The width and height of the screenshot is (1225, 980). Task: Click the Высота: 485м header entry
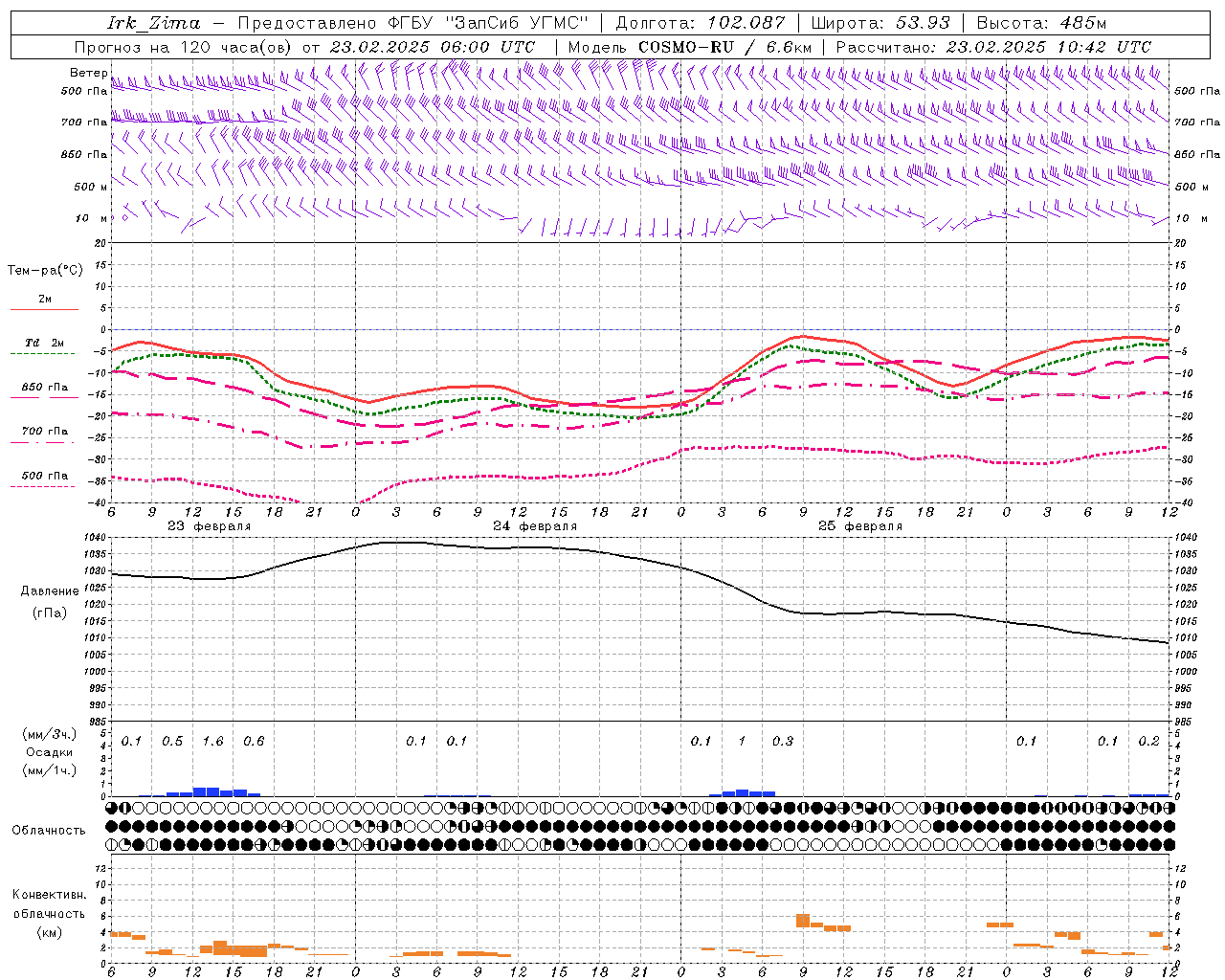[1041, 23]
